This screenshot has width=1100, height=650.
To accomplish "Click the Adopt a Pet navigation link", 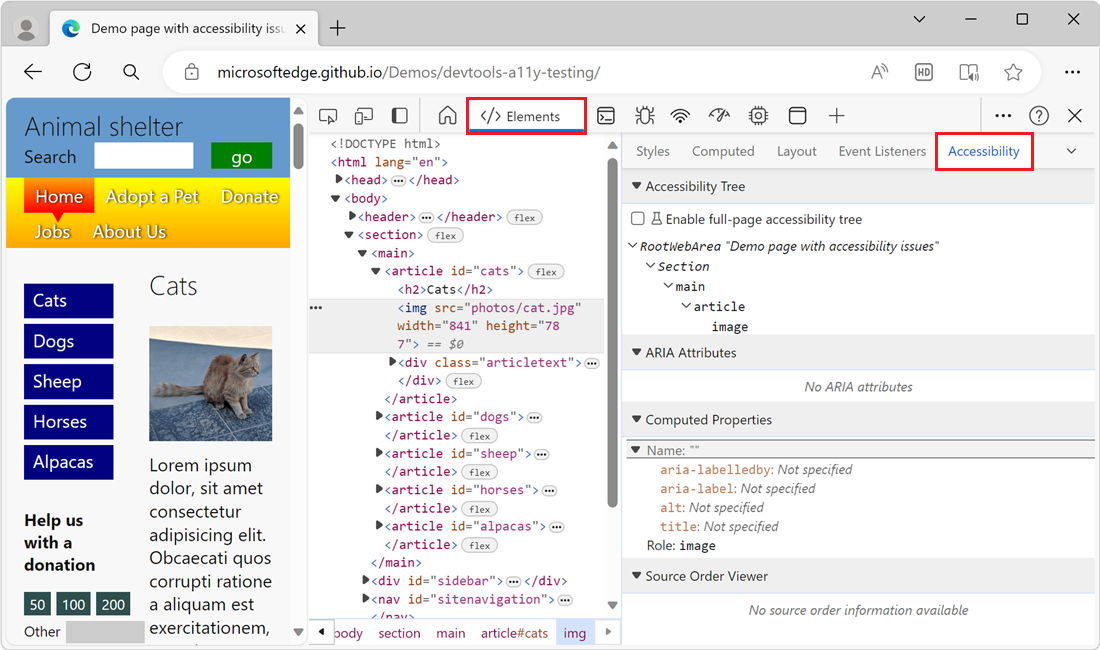I will pos(152,196).
